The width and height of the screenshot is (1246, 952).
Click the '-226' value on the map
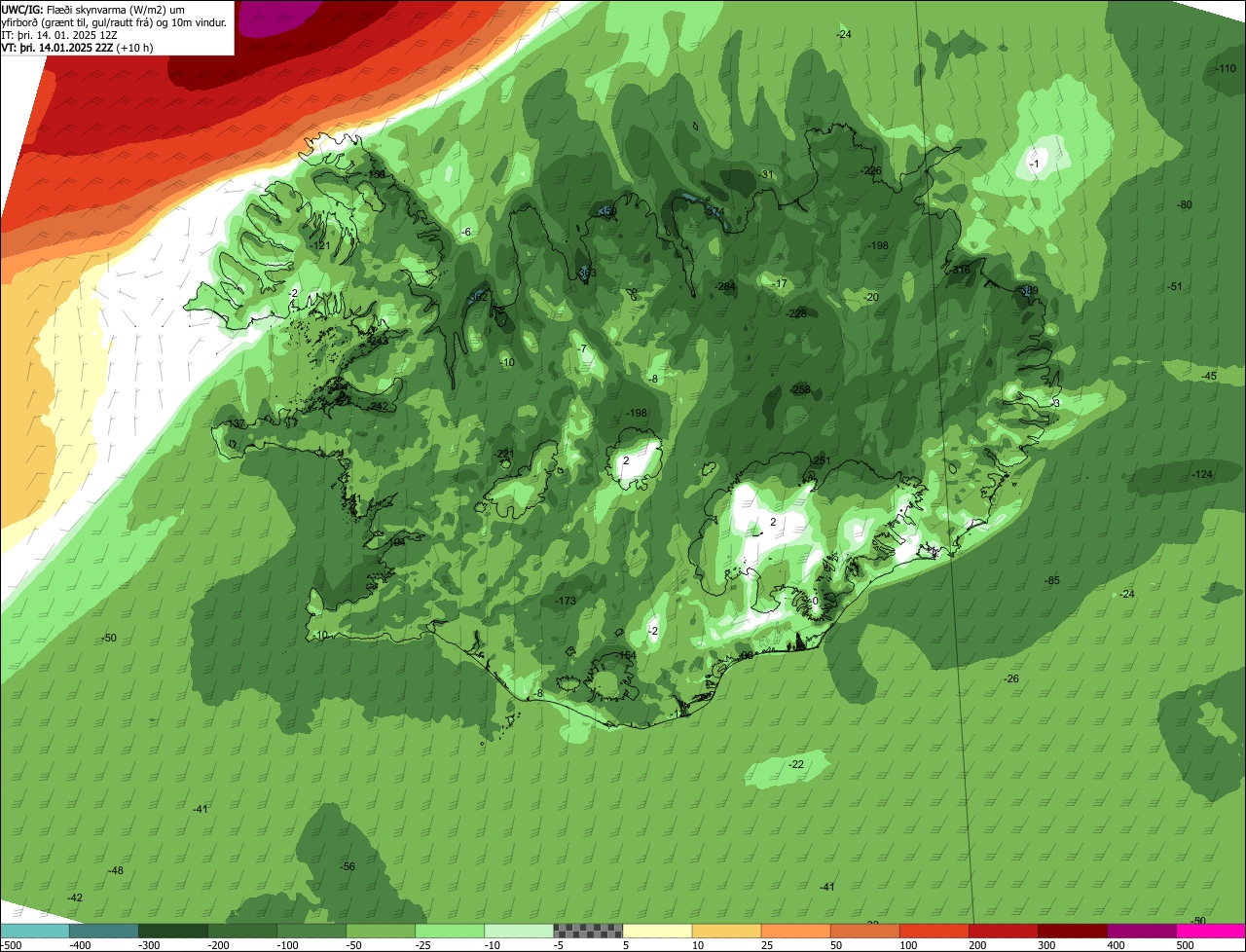point(872,171)
